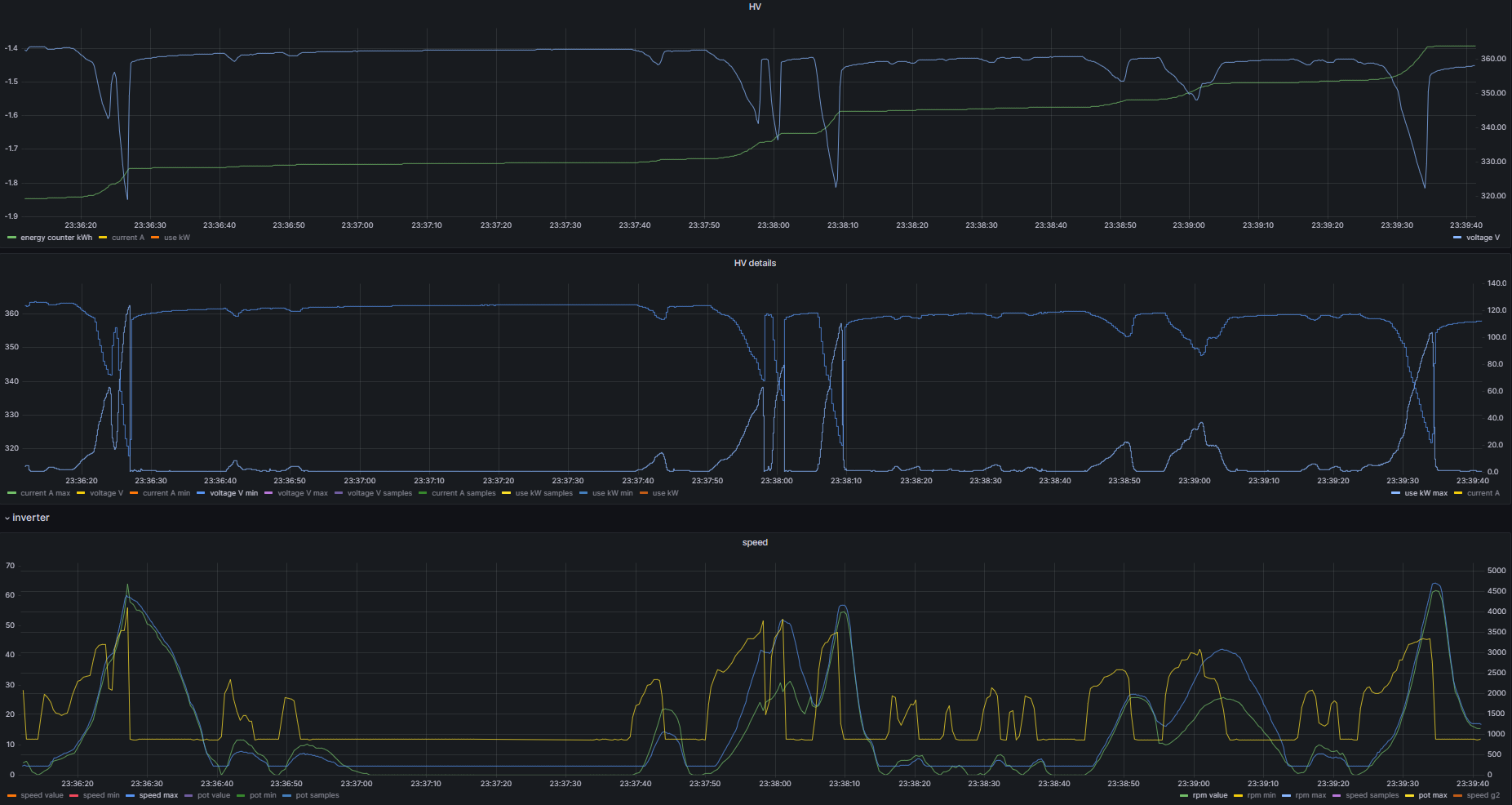
Task: Show the pot samples series
Action: [x=317, y=795]
